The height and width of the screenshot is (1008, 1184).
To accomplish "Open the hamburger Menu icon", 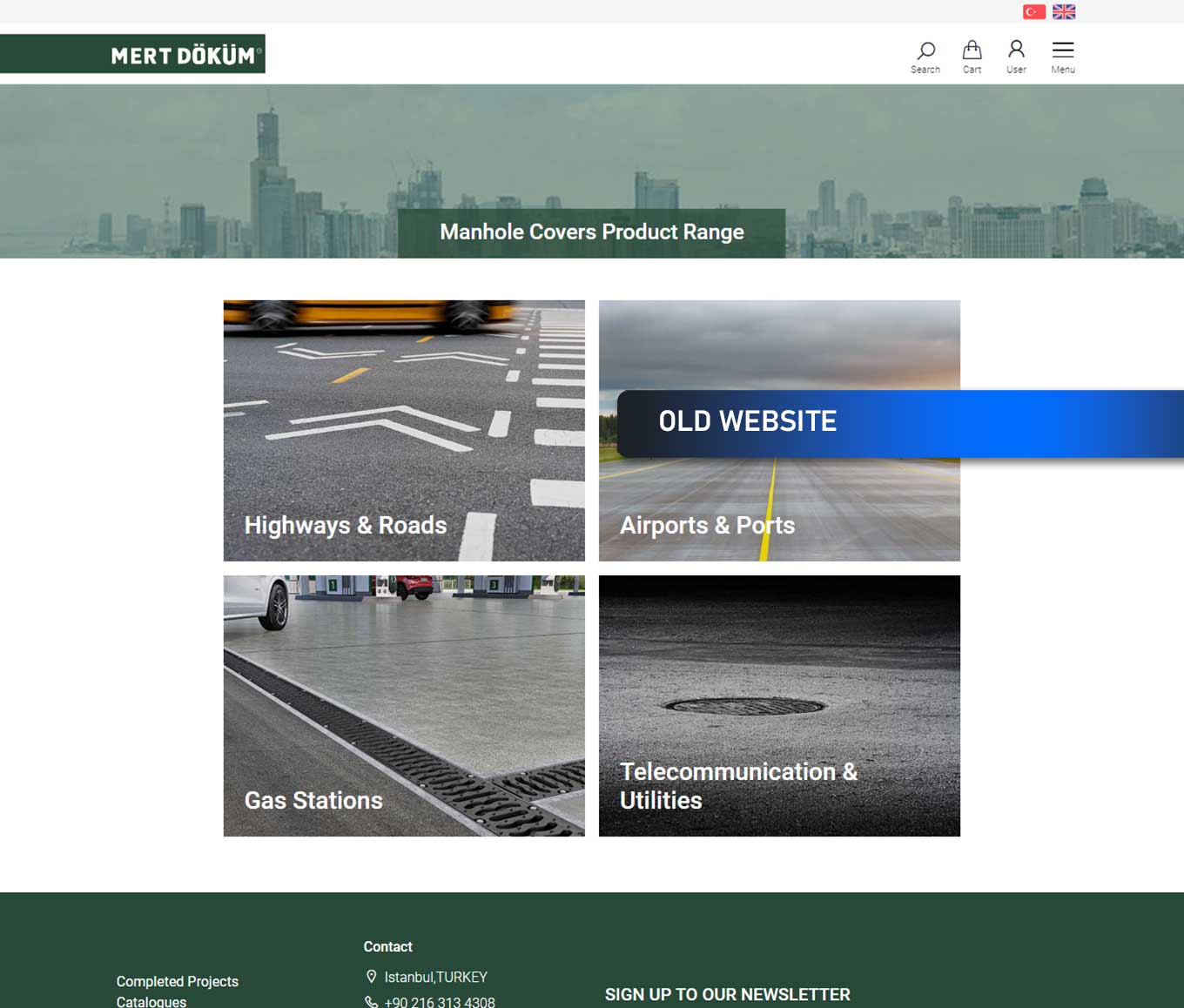I will [x=1063, y=57].
